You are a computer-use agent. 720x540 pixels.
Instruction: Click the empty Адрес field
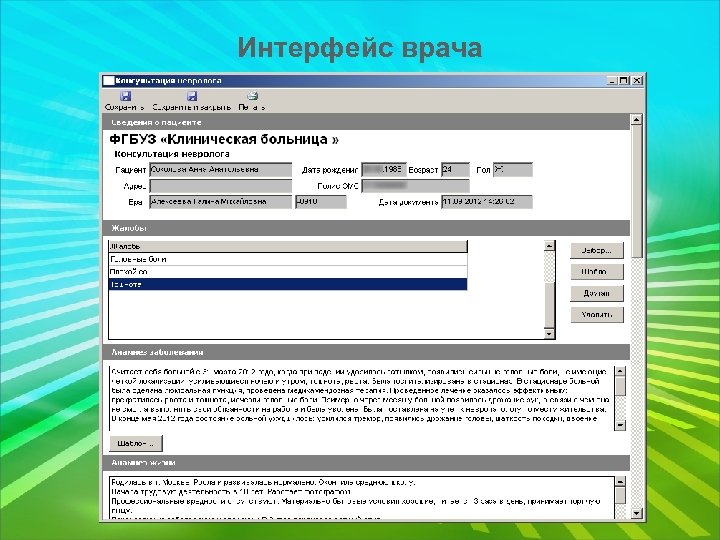pyautogui.click(x=221, y=186)
